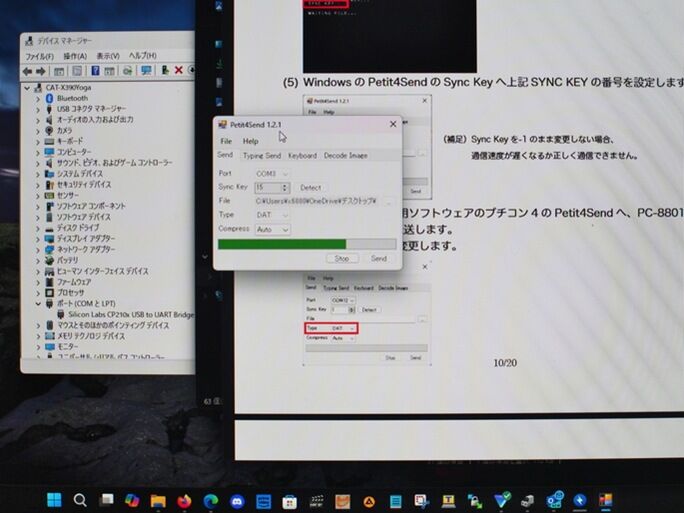Open Discord from the taskbar

click(237, 501)
